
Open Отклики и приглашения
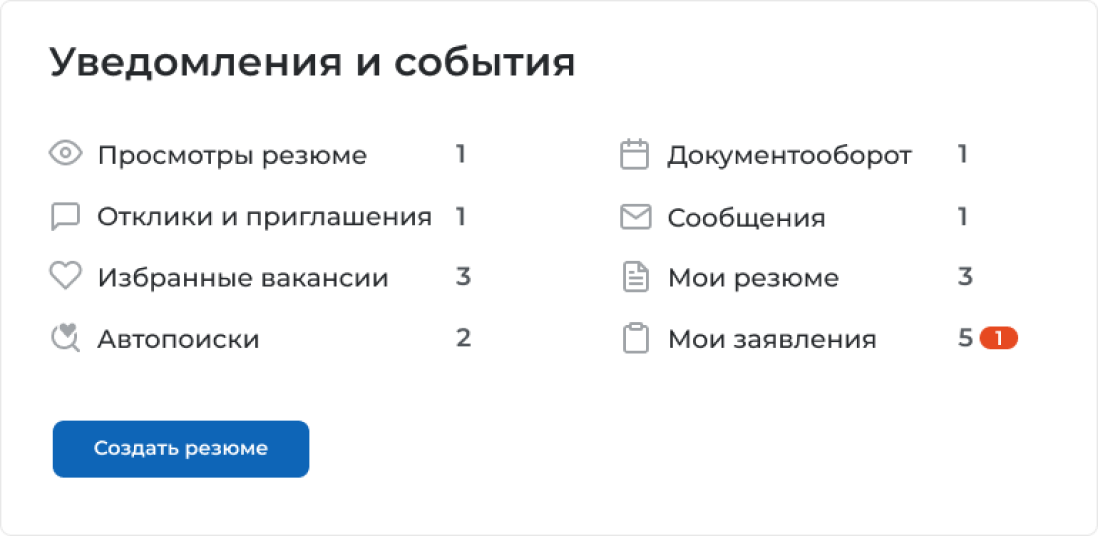264,217
